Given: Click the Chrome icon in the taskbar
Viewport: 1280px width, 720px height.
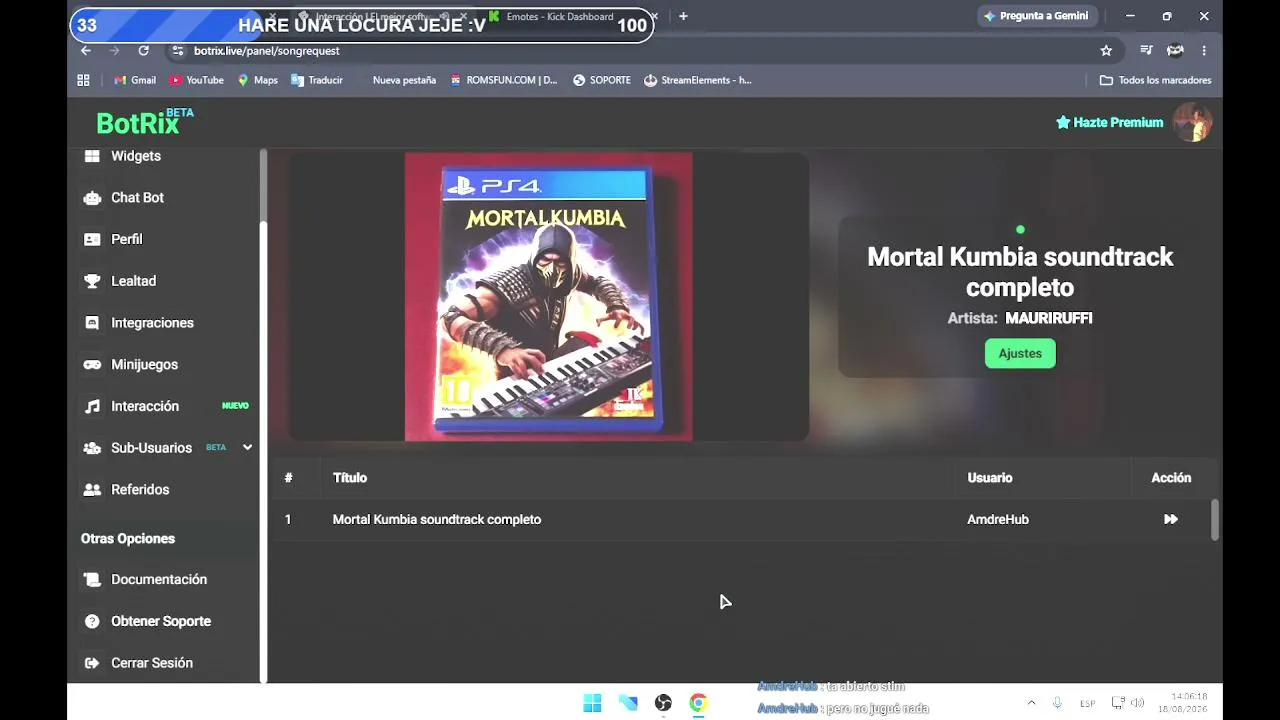Looking at the screenshot, I should pyautogui.click(x=698, y=704).
